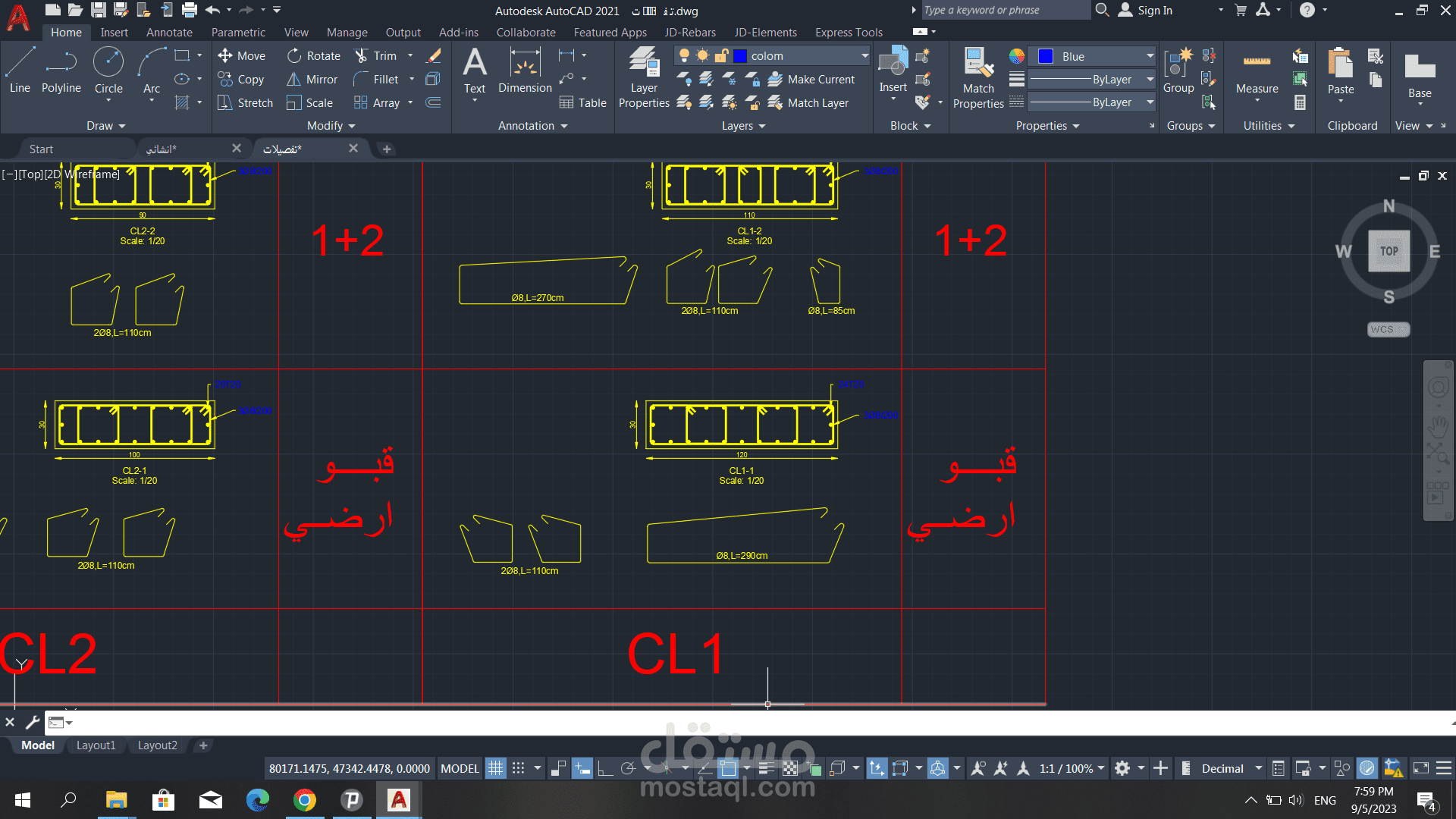1456x819 pixels.
Task: Click the Fillet tool
Action: 376,79
